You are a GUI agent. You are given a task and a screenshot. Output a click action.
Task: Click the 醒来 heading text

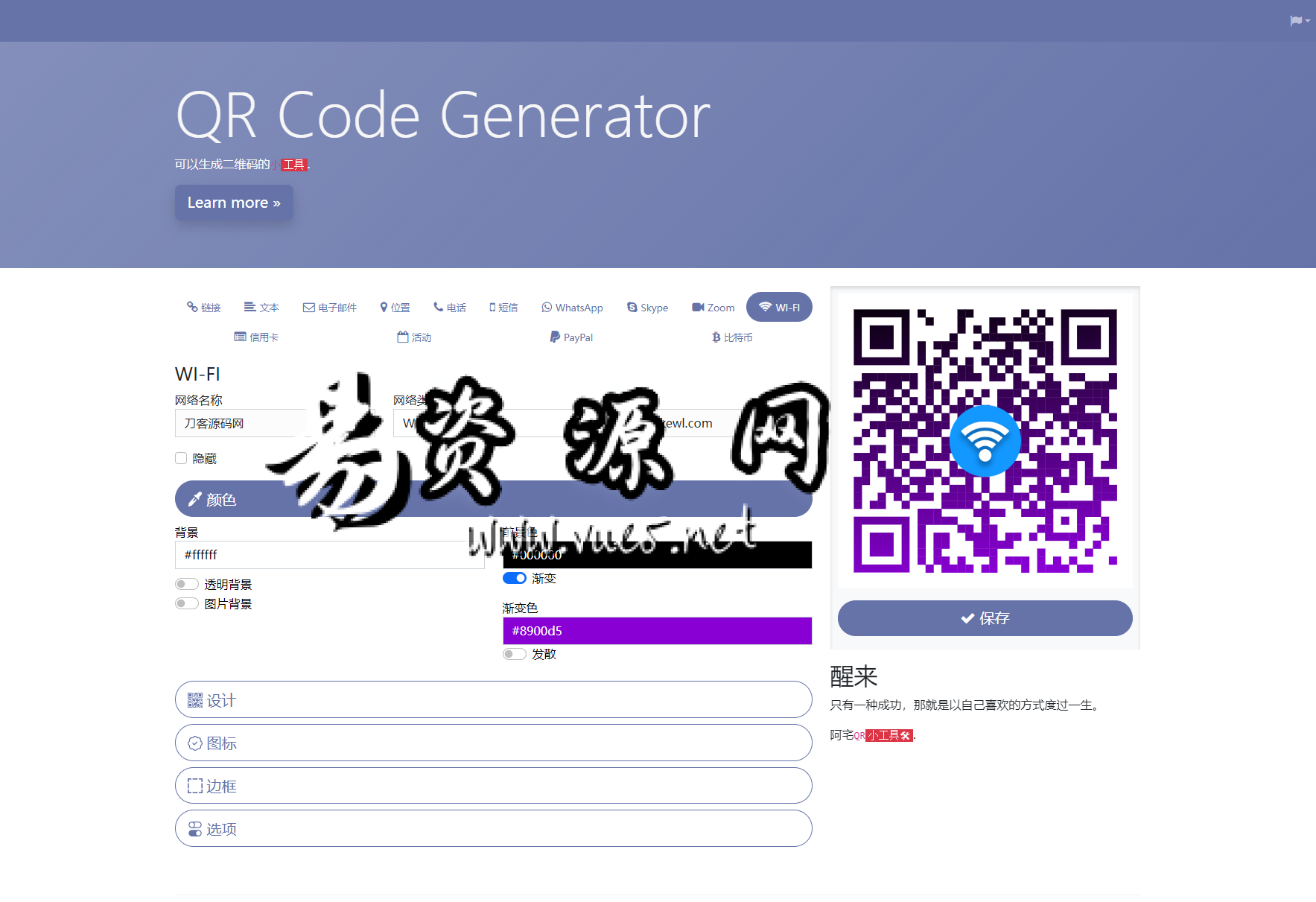point(854,676)
